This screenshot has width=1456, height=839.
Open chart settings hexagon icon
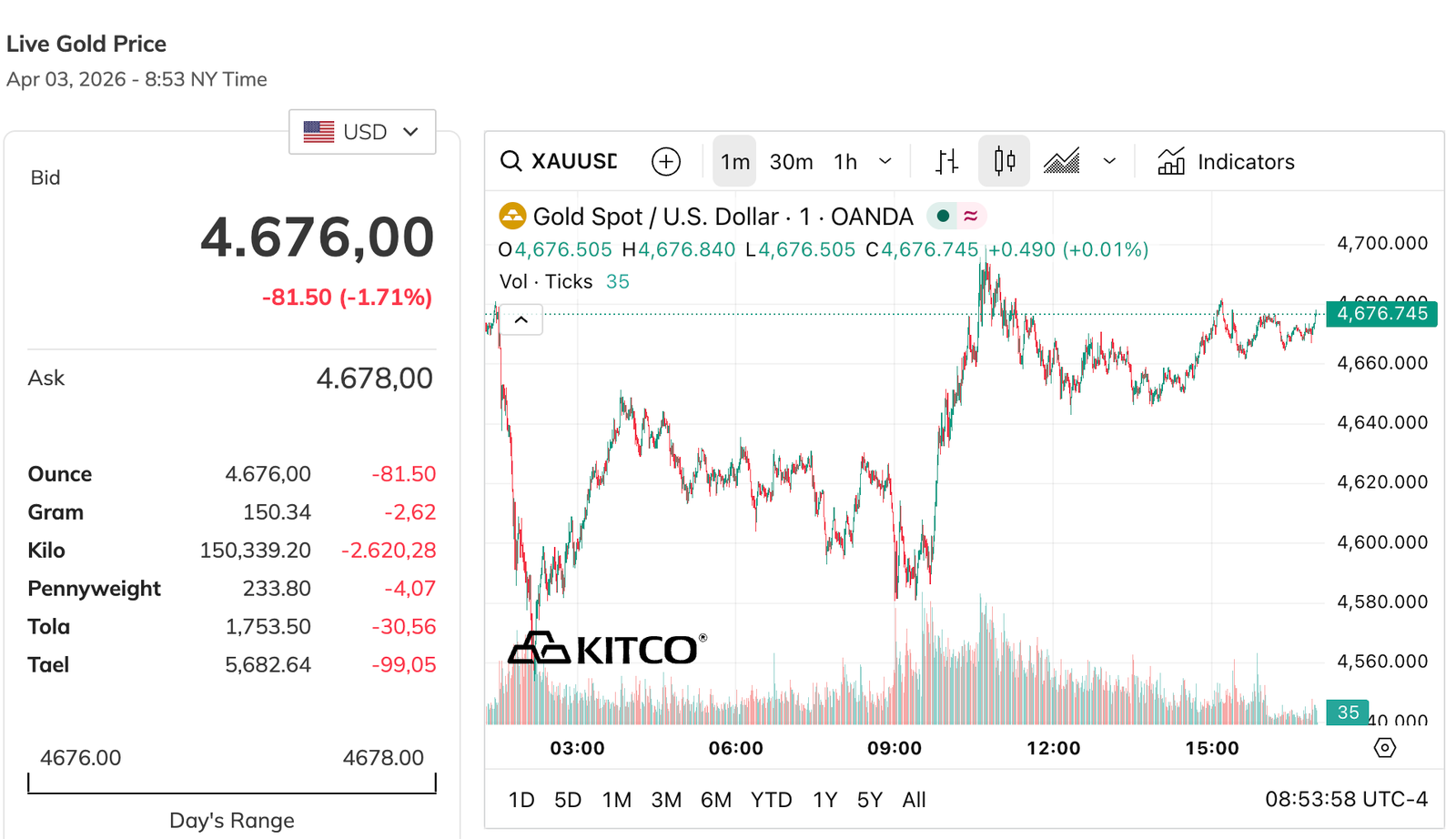[x=1384, y=748]
